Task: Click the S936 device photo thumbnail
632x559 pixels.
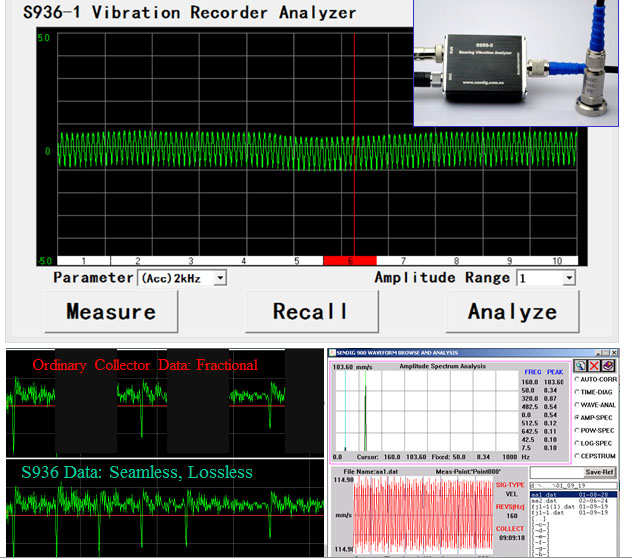Action: click(x=516, y=64)
